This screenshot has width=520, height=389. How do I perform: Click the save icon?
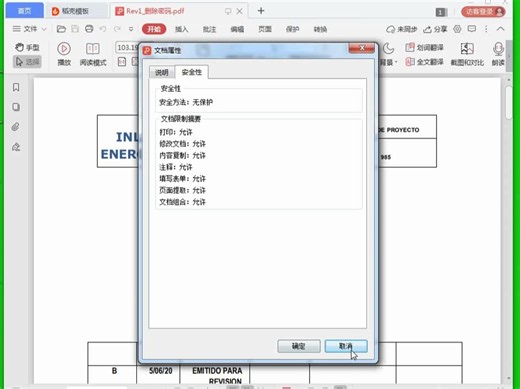click(75, 29)
